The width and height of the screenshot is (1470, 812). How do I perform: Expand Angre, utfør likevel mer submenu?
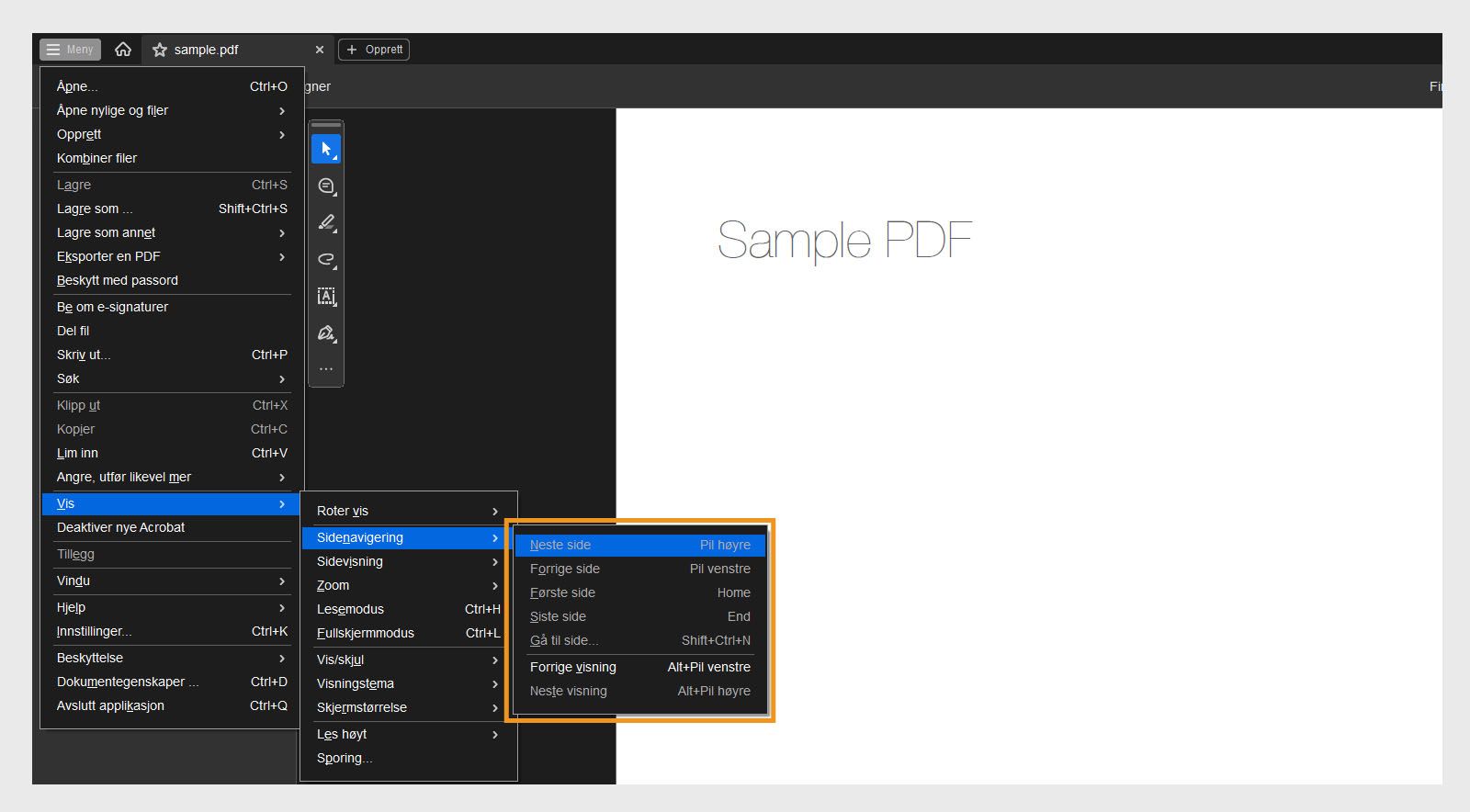172,477
